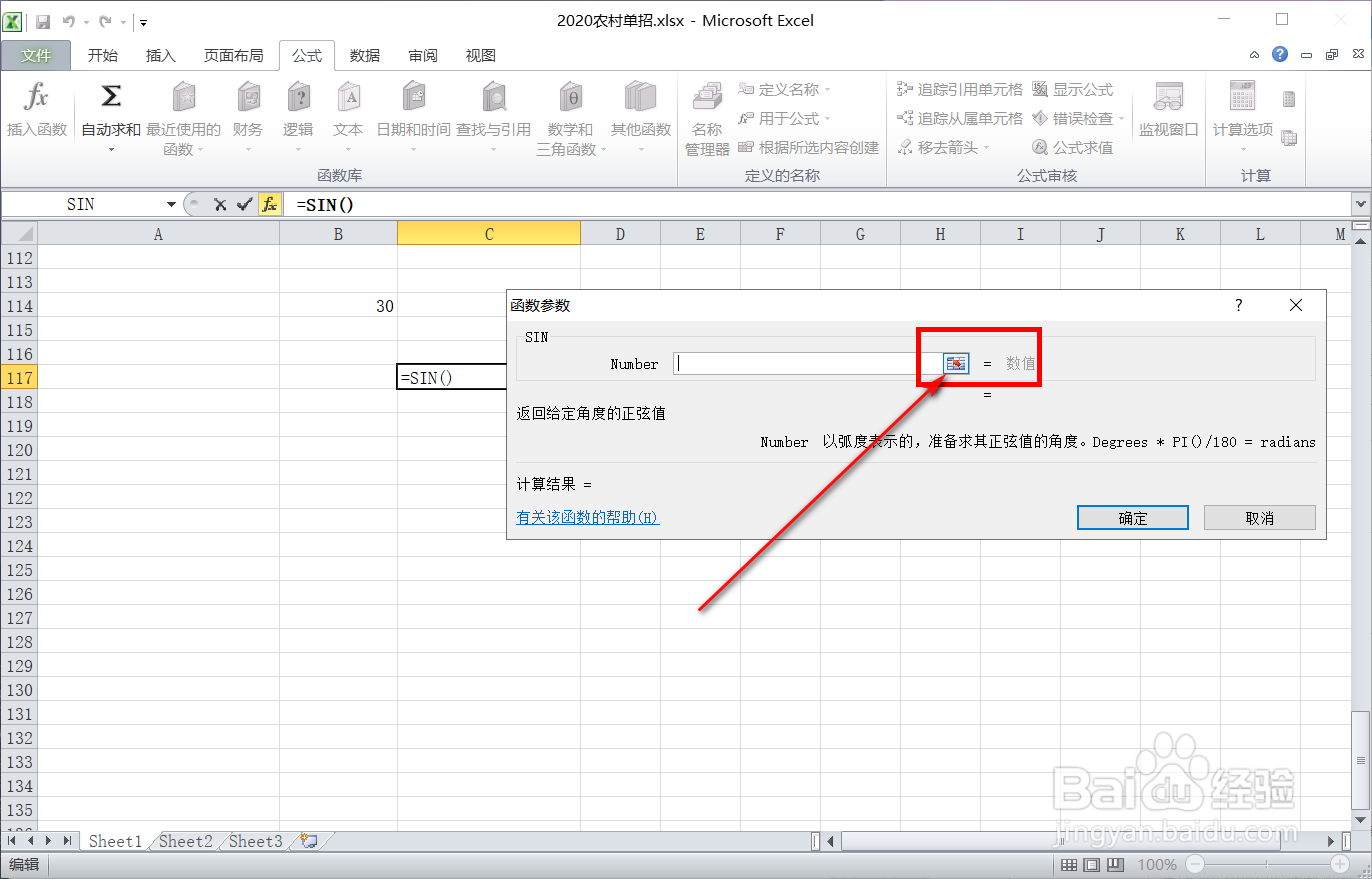Click the Calculate Now icon
The image size is (1372, 879).
point(1289,99)
